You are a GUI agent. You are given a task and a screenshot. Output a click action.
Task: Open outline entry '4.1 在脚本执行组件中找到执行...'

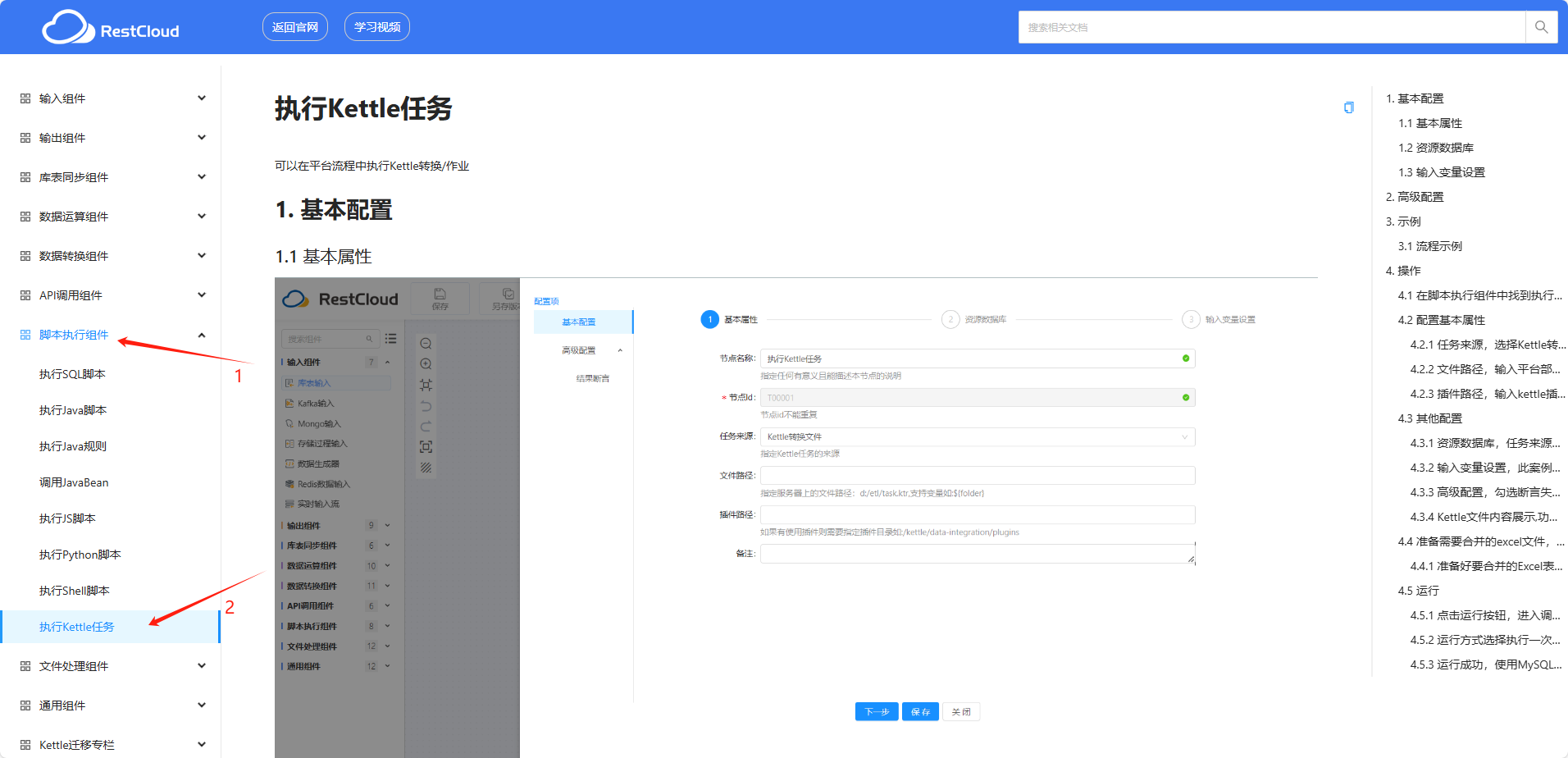pyautogui.click(x=1480, y=295)
